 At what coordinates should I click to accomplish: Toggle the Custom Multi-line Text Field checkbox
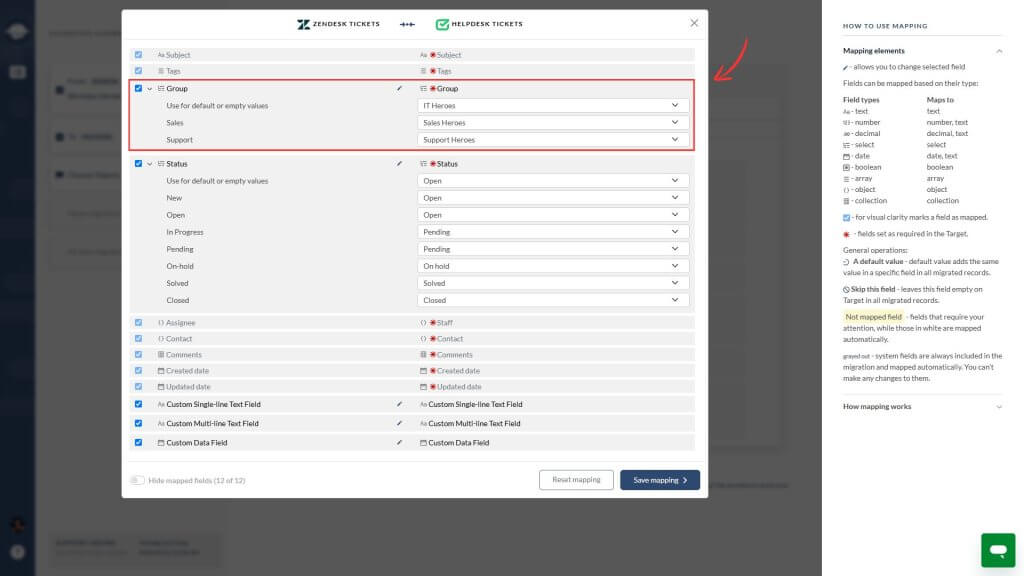138,423
